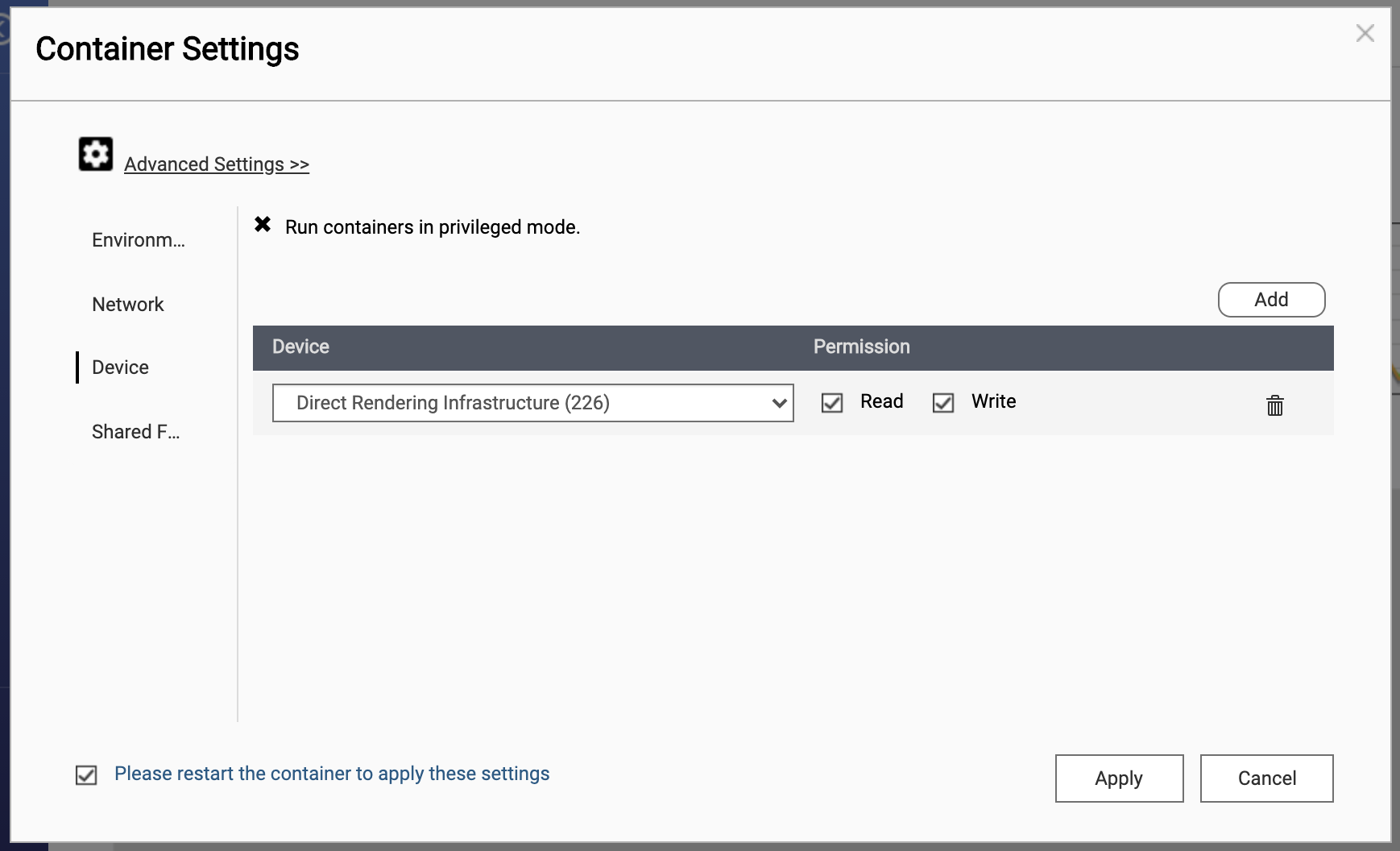The height and width of the screenshot is (851, 1400).
Task: Click the device dropdown chevron arrow
Action: (x=778, y=403)
